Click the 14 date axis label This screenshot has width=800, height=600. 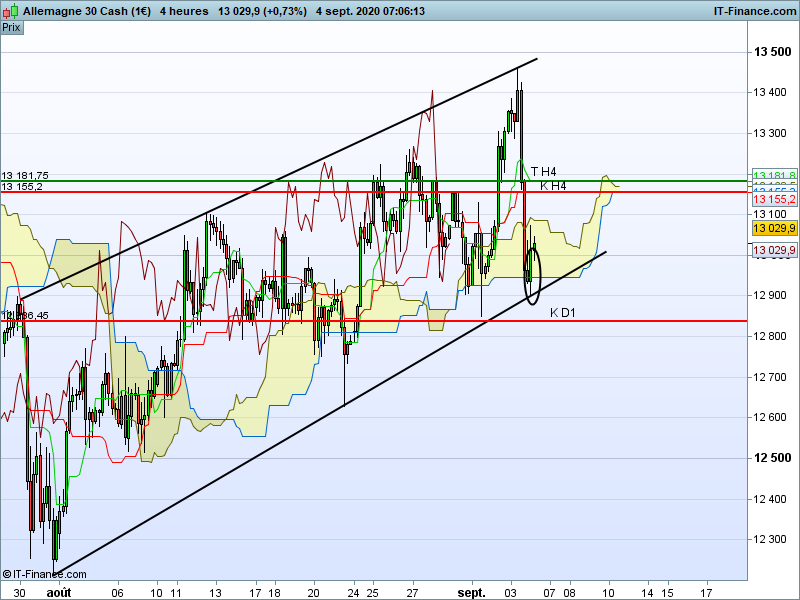[647, 593]
